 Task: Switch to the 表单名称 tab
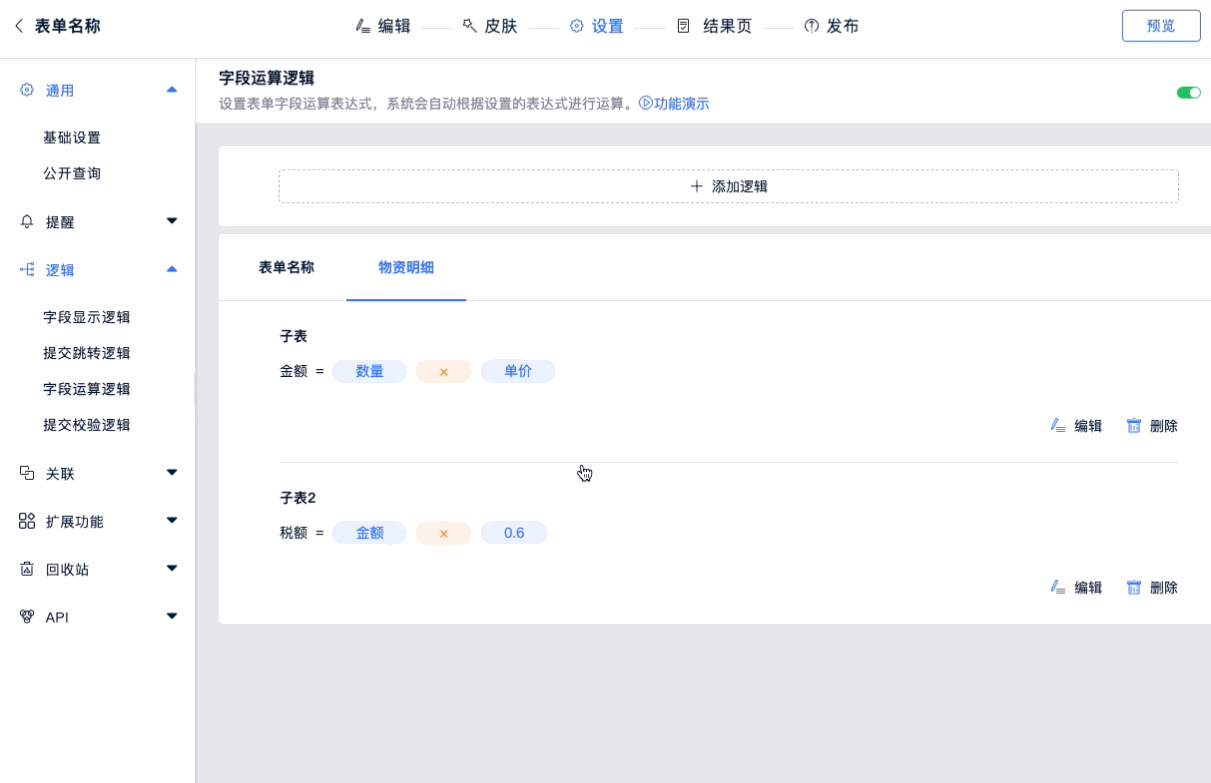pos(286,268)
